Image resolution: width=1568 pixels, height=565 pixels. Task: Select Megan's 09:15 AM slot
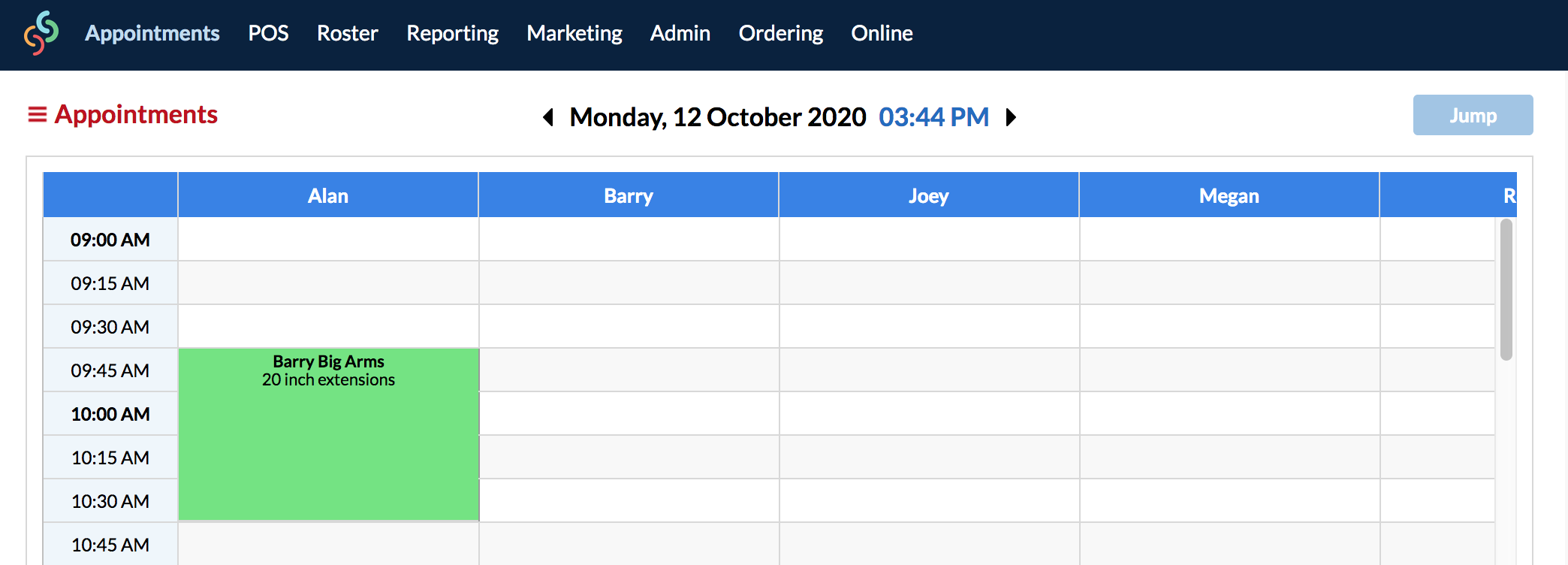pyautogui.click(x=1230, y=283)
